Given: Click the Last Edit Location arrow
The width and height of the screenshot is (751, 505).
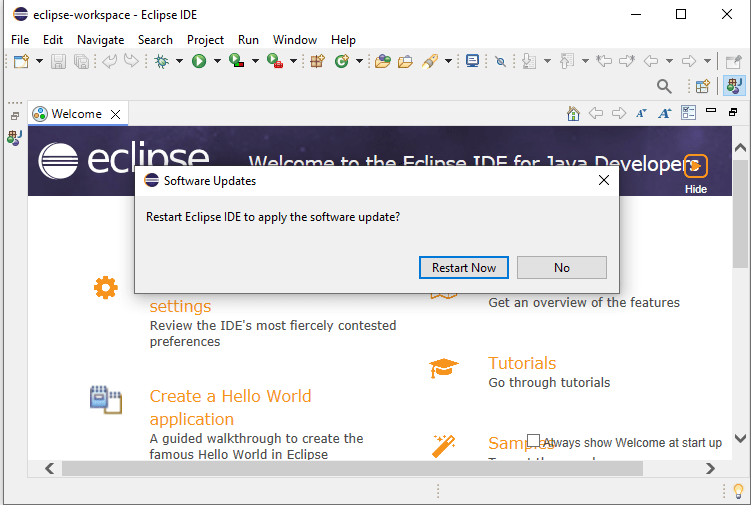Looking at the screenshot, I should pyautogui.click(x=604, y=61).
